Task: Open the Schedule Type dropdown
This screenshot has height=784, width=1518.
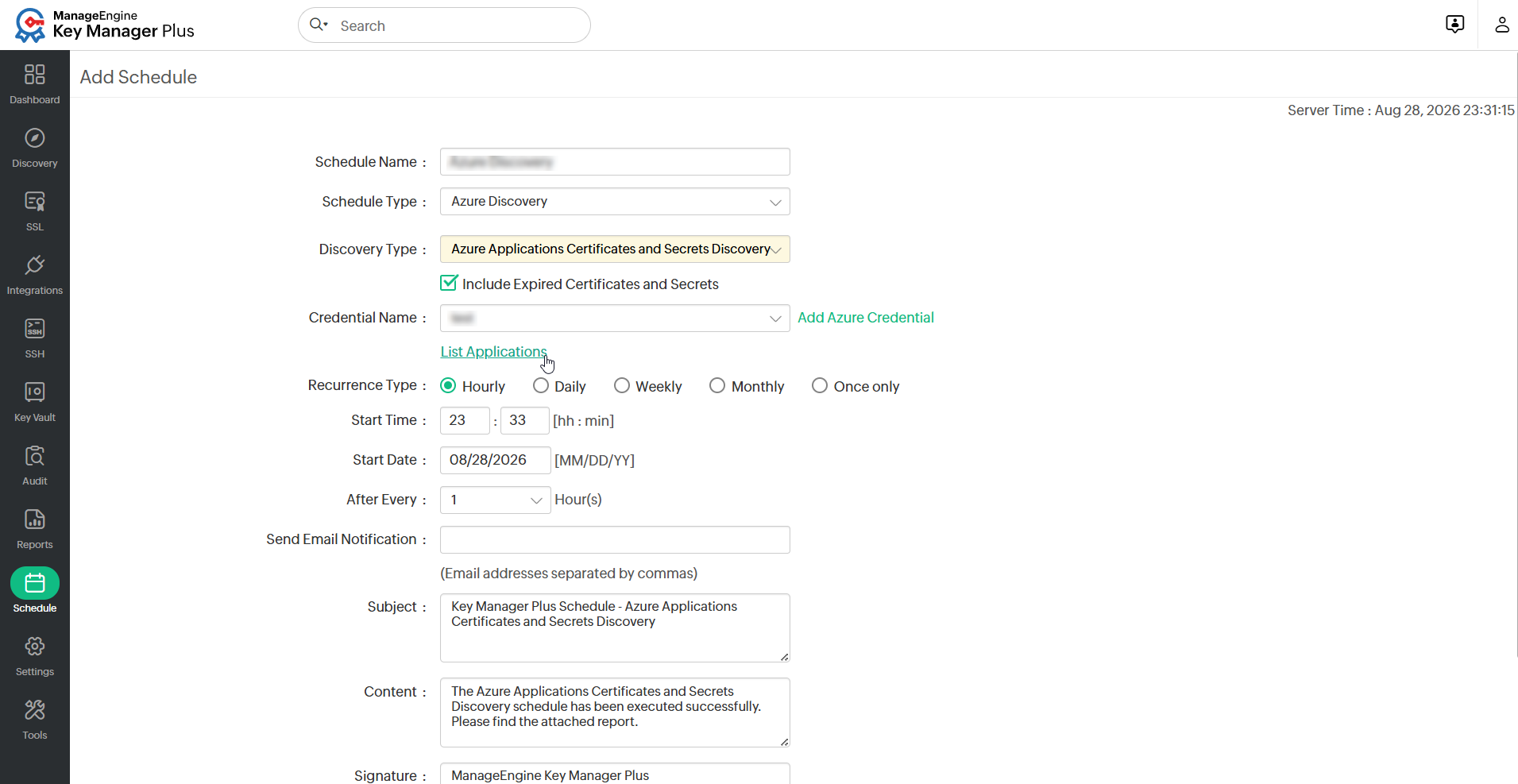Action: [x=615, y=202]
